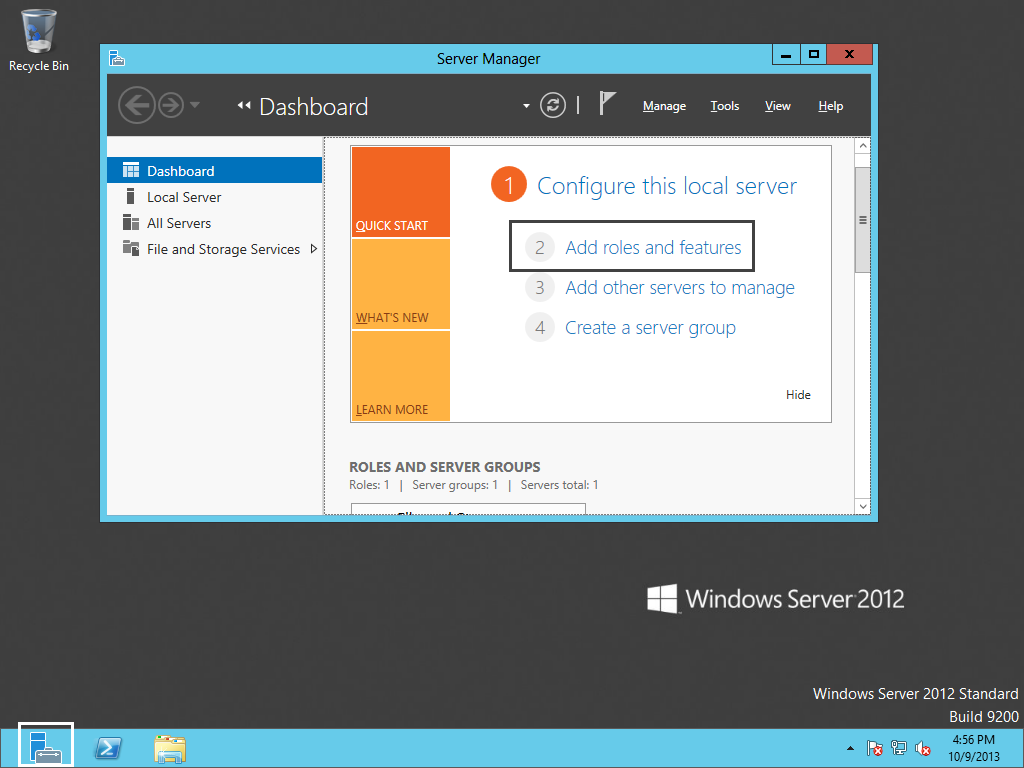Launch Windows PowerShell from the taskbar

pos(108,748)
